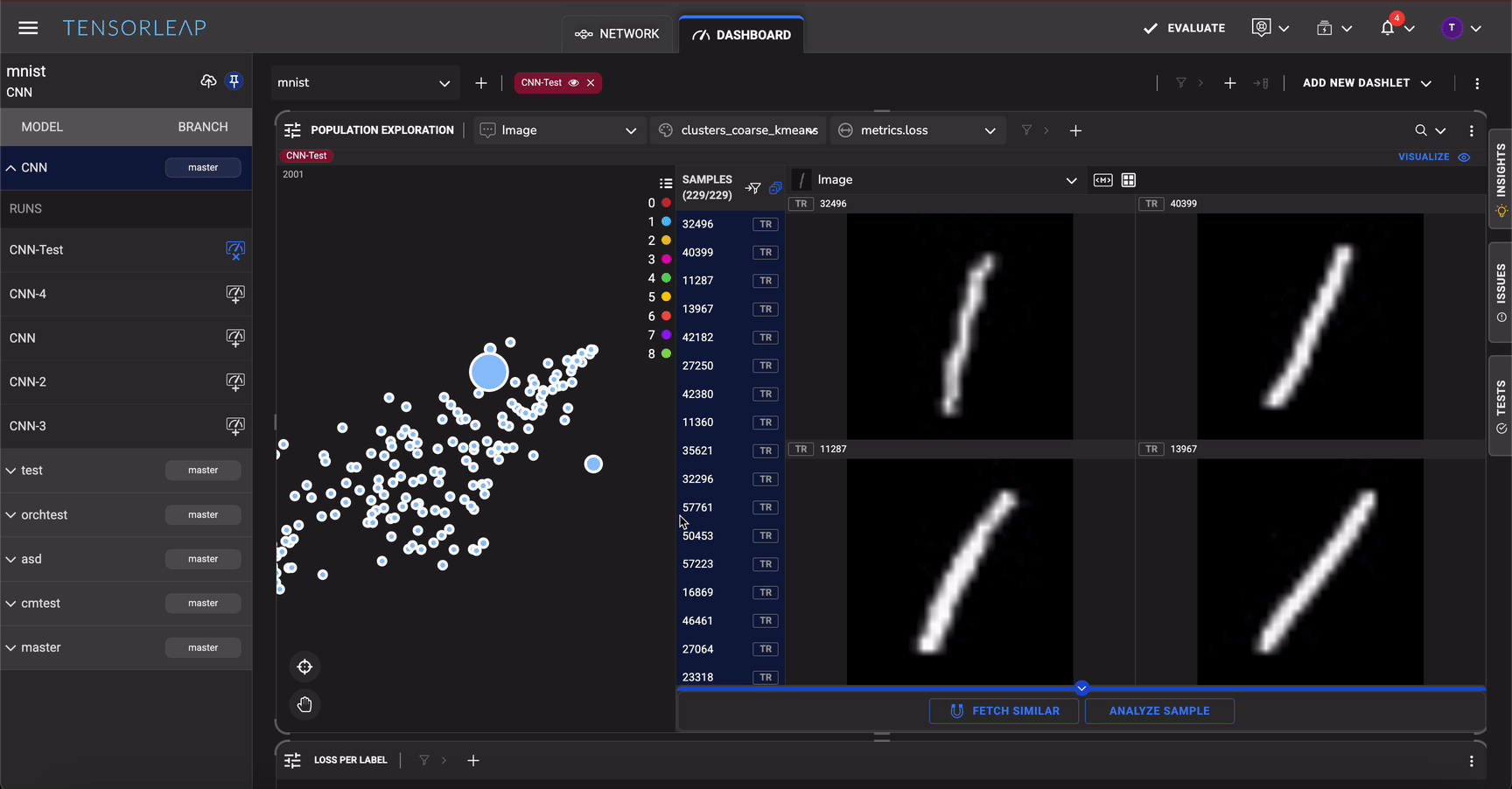Click the grid layout icon in Image panel

[1129, 180]
